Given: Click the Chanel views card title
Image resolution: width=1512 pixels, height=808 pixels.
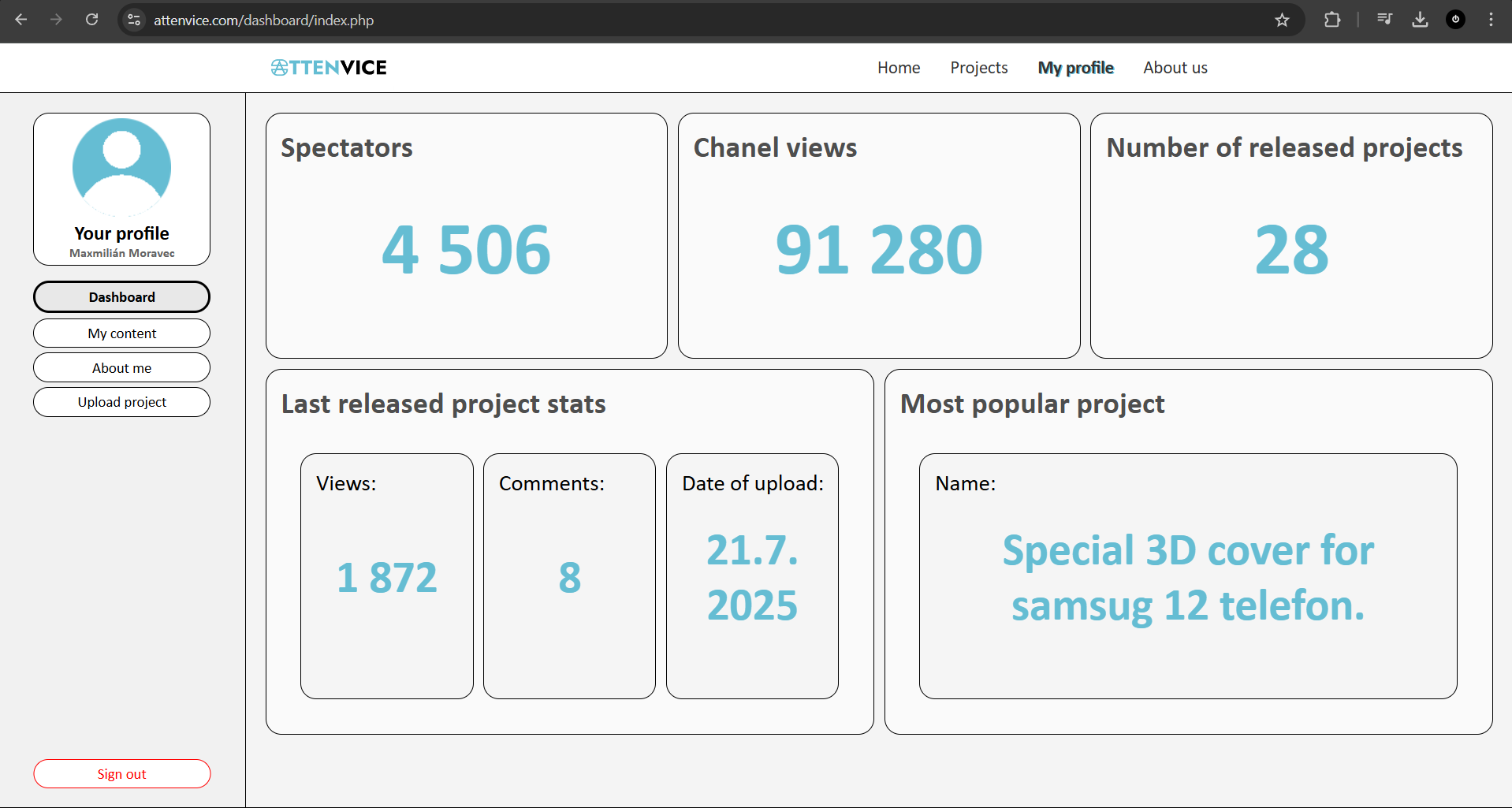Looking at the screenshot, I should coord(775,148).
